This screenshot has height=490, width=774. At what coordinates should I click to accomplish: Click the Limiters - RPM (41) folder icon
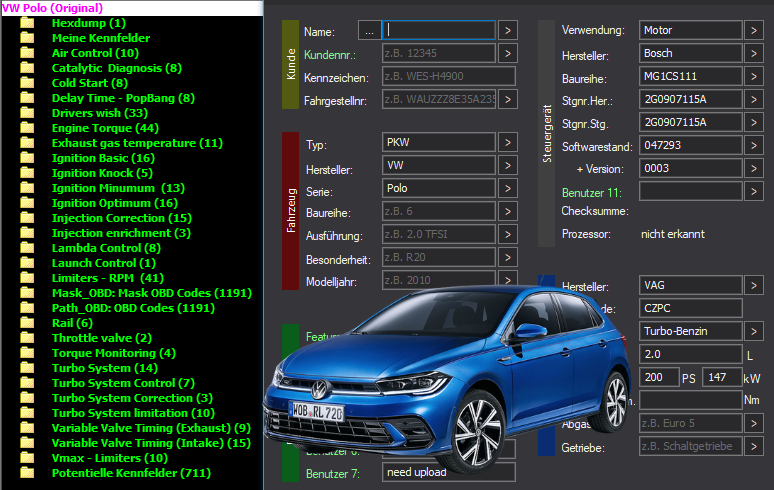click(27, 278)
